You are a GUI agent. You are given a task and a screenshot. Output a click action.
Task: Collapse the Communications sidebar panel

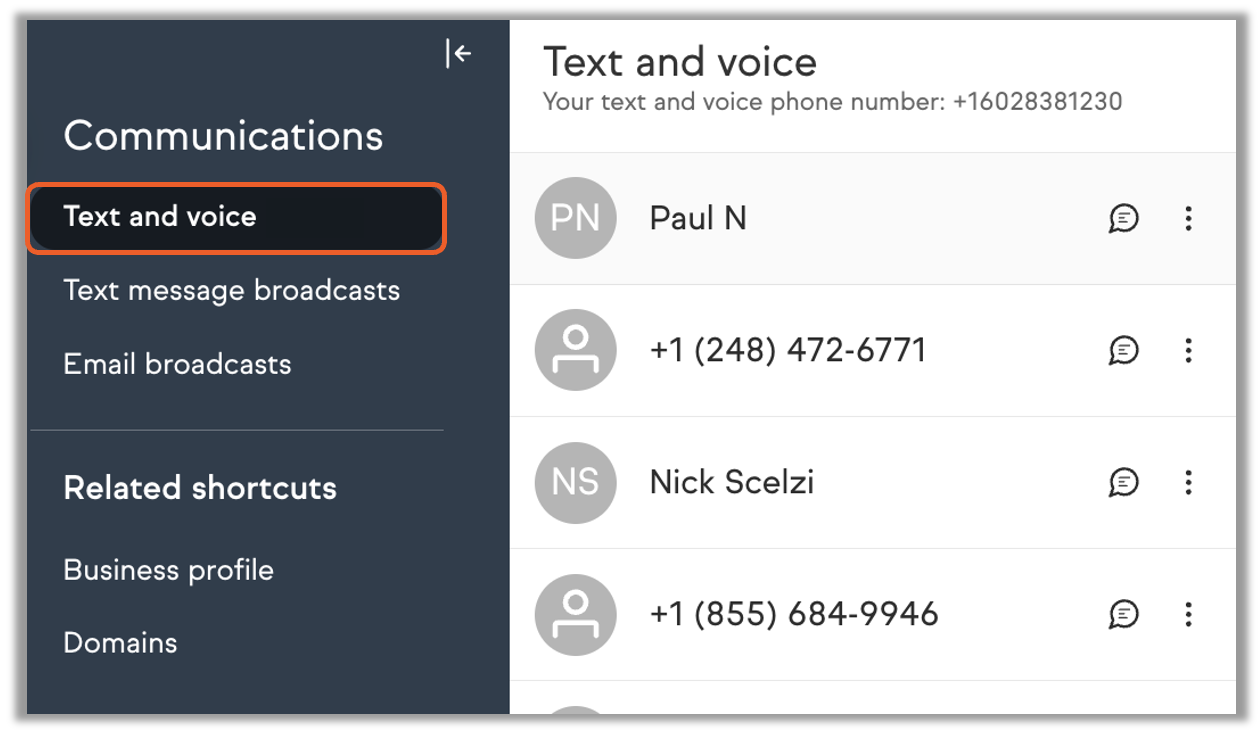[458, 54]
